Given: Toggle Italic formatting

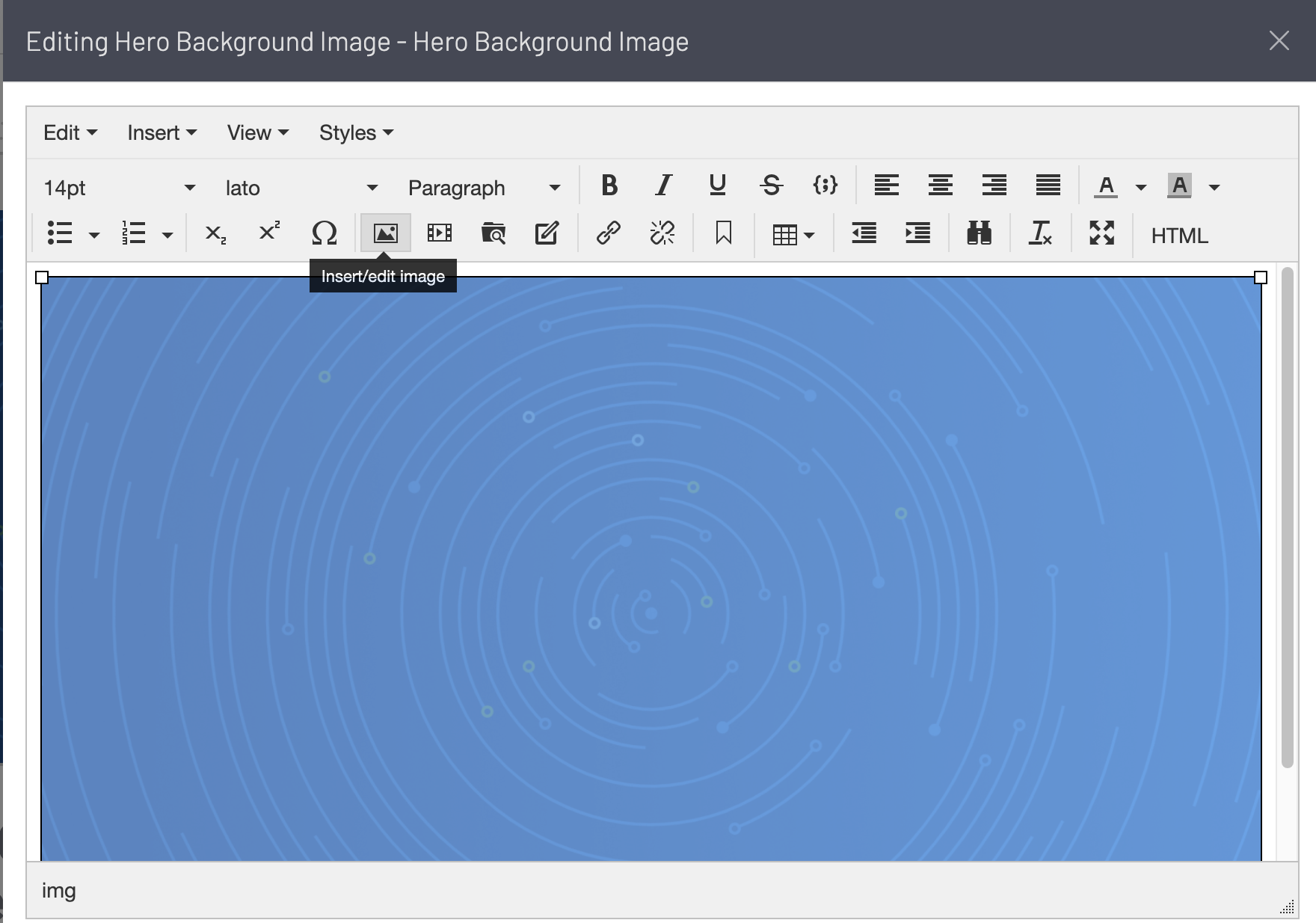Looking at the screenshot, I should click(663, 185).
